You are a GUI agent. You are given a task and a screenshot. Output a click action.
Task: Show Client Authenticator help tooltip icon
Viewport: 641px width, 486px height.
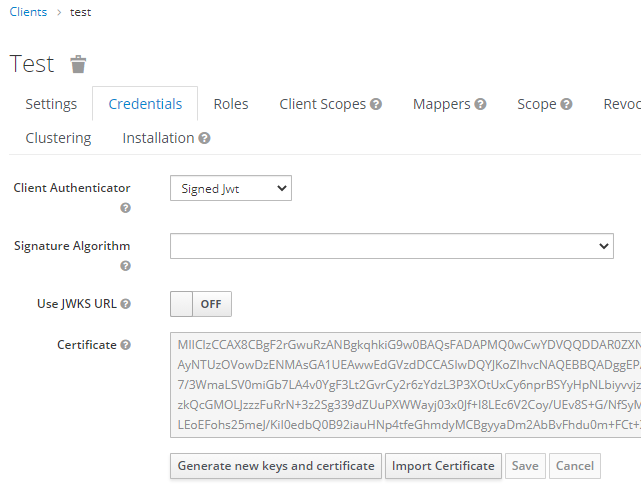pyautogui.click(x=126, y=208)
